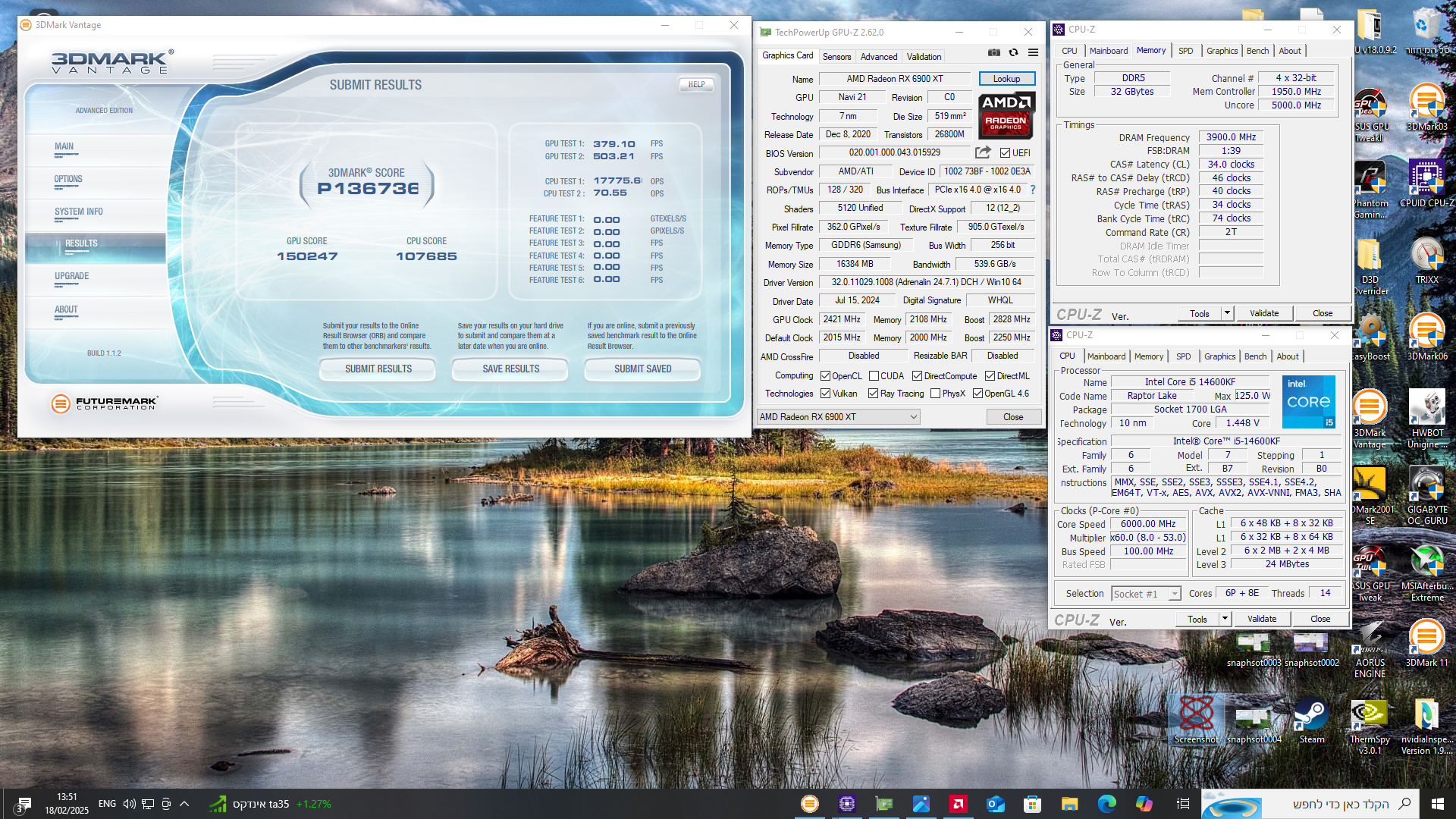Click the Outlook taskbar icon

point(996,804)
